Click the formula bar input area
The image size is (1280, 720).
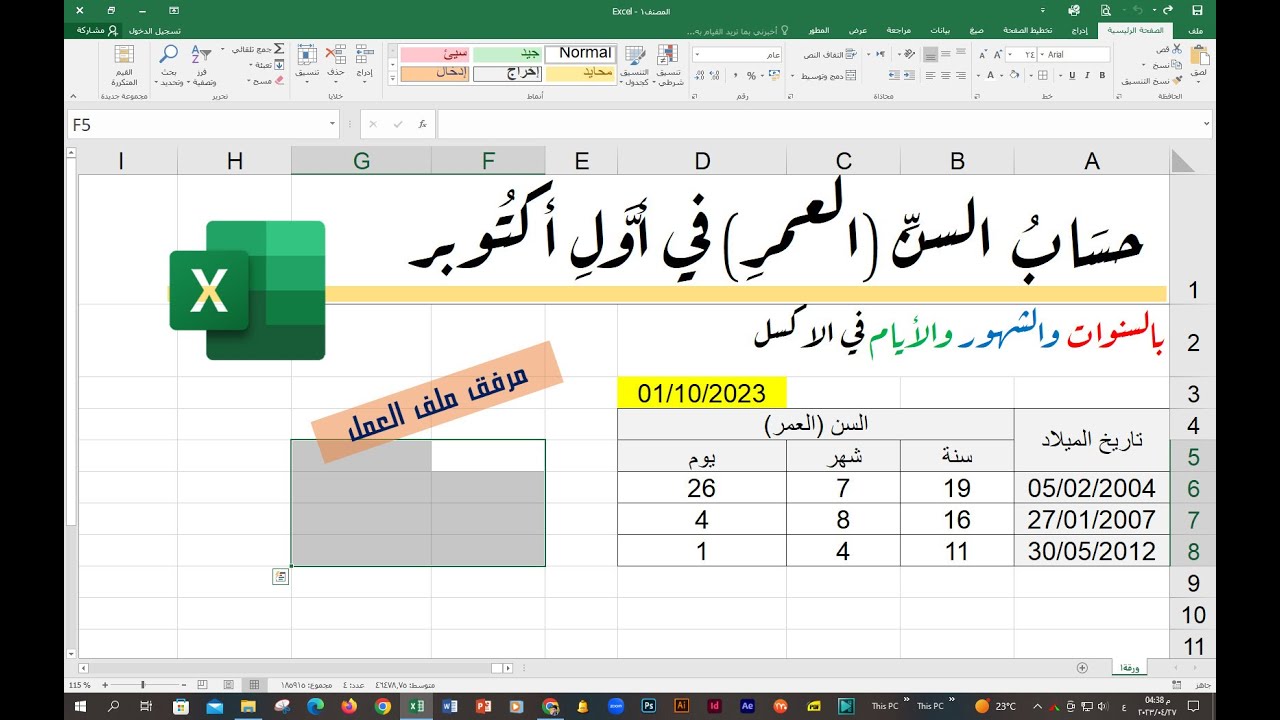pyautogui.click(x=820, y=124)
